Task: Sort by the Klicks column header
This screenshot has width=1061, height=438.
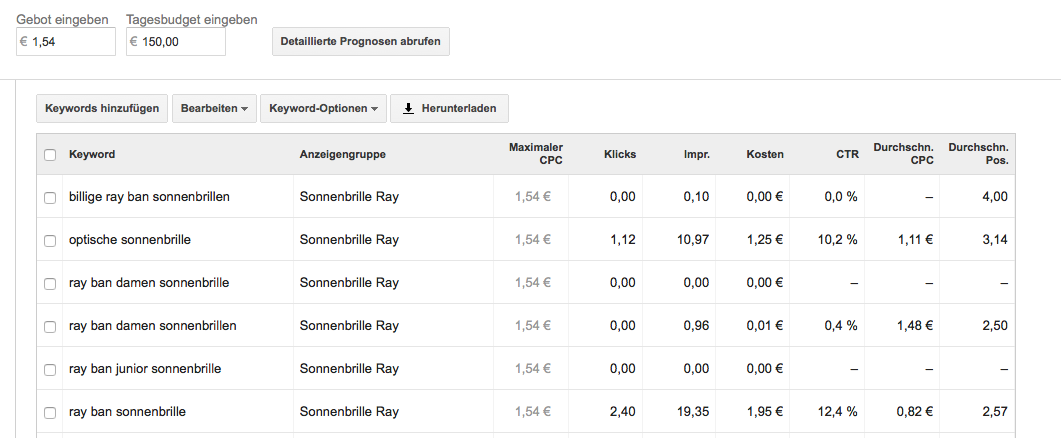Action: [x=620, y=154]
